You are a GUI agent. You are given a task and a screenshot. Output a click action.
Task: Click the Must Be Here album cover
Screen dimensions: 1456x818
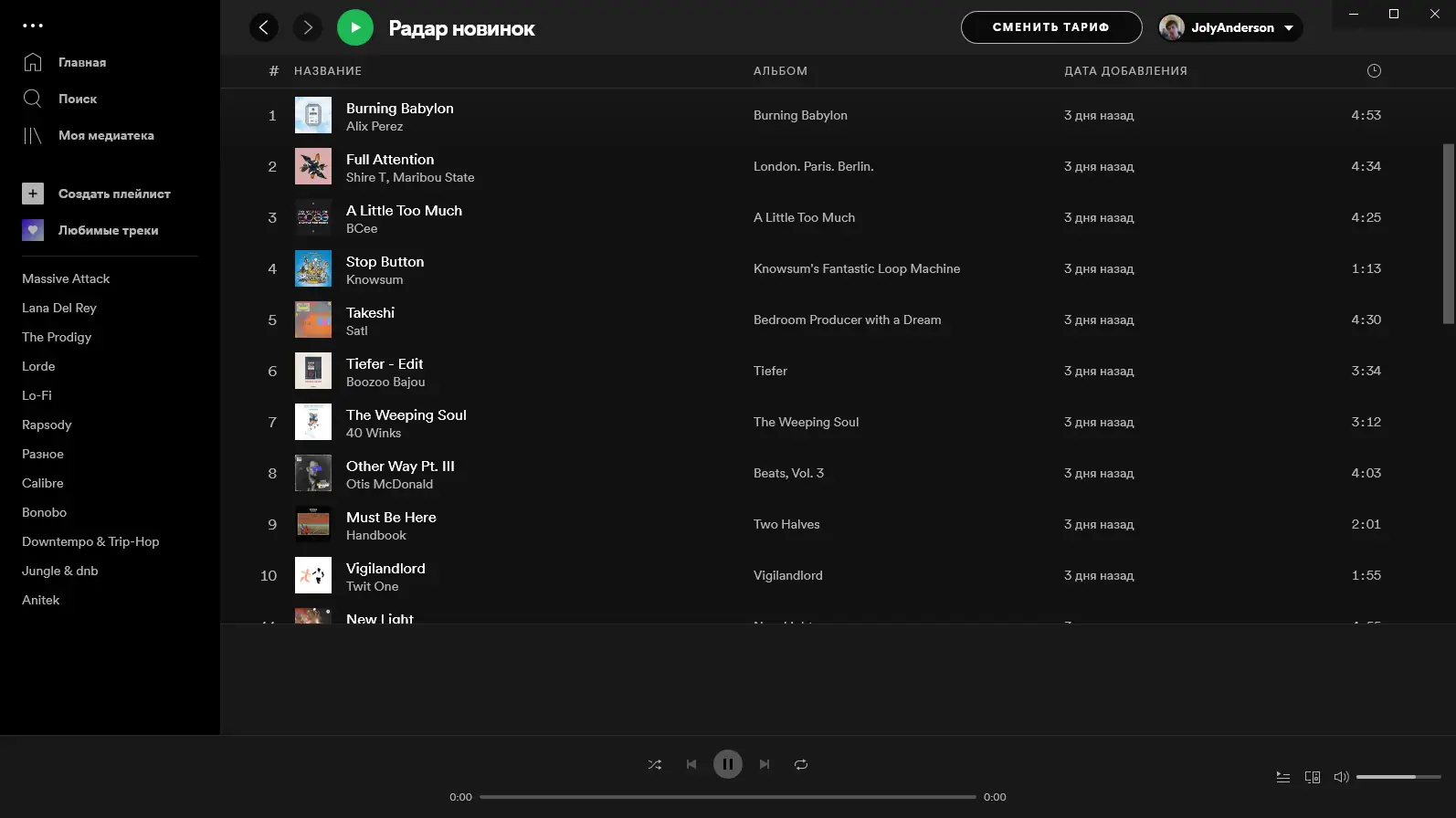tap(313, 524)
